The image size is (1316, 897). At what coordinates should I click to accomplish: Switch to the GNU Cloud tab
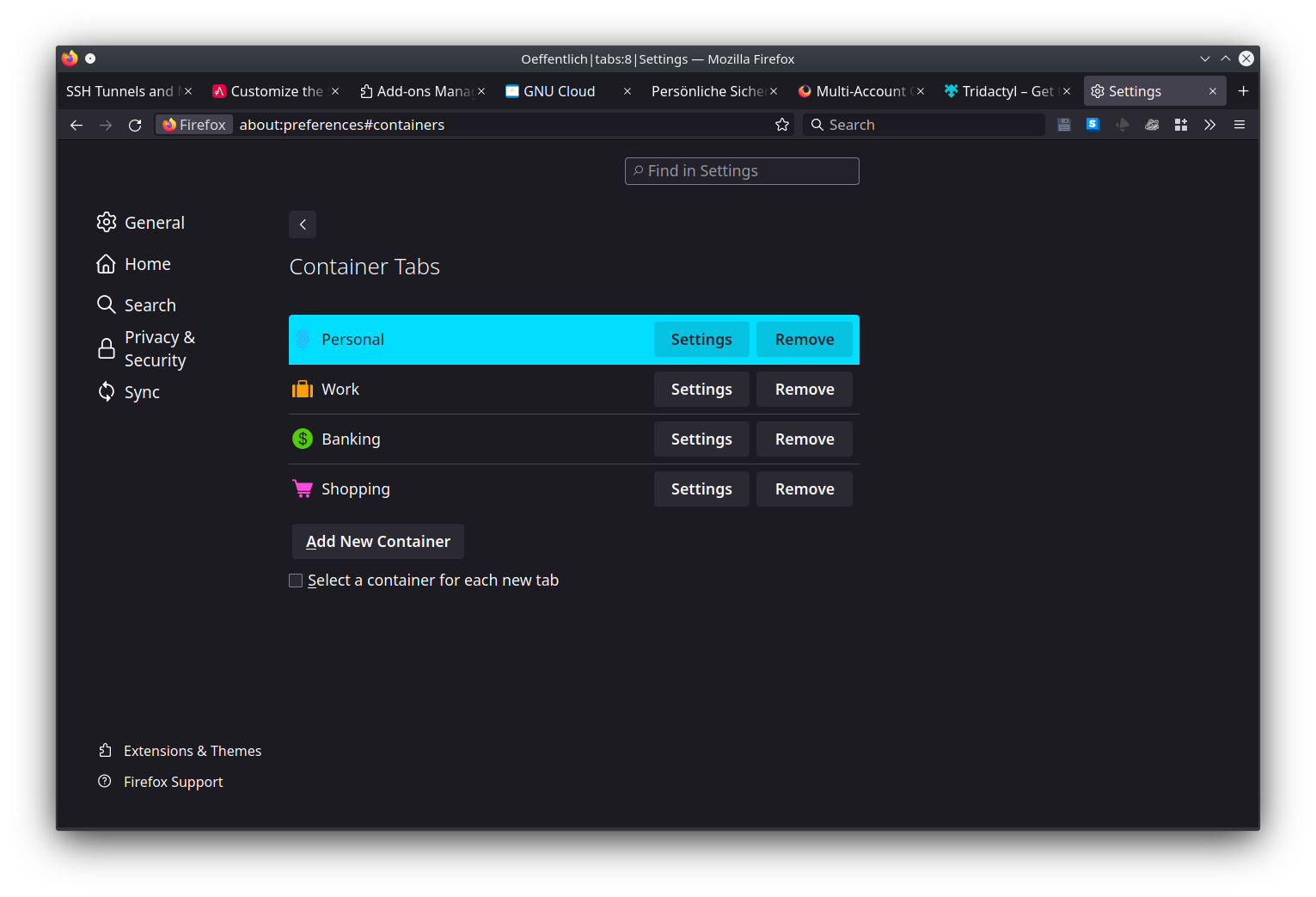(x=559, y=90)
